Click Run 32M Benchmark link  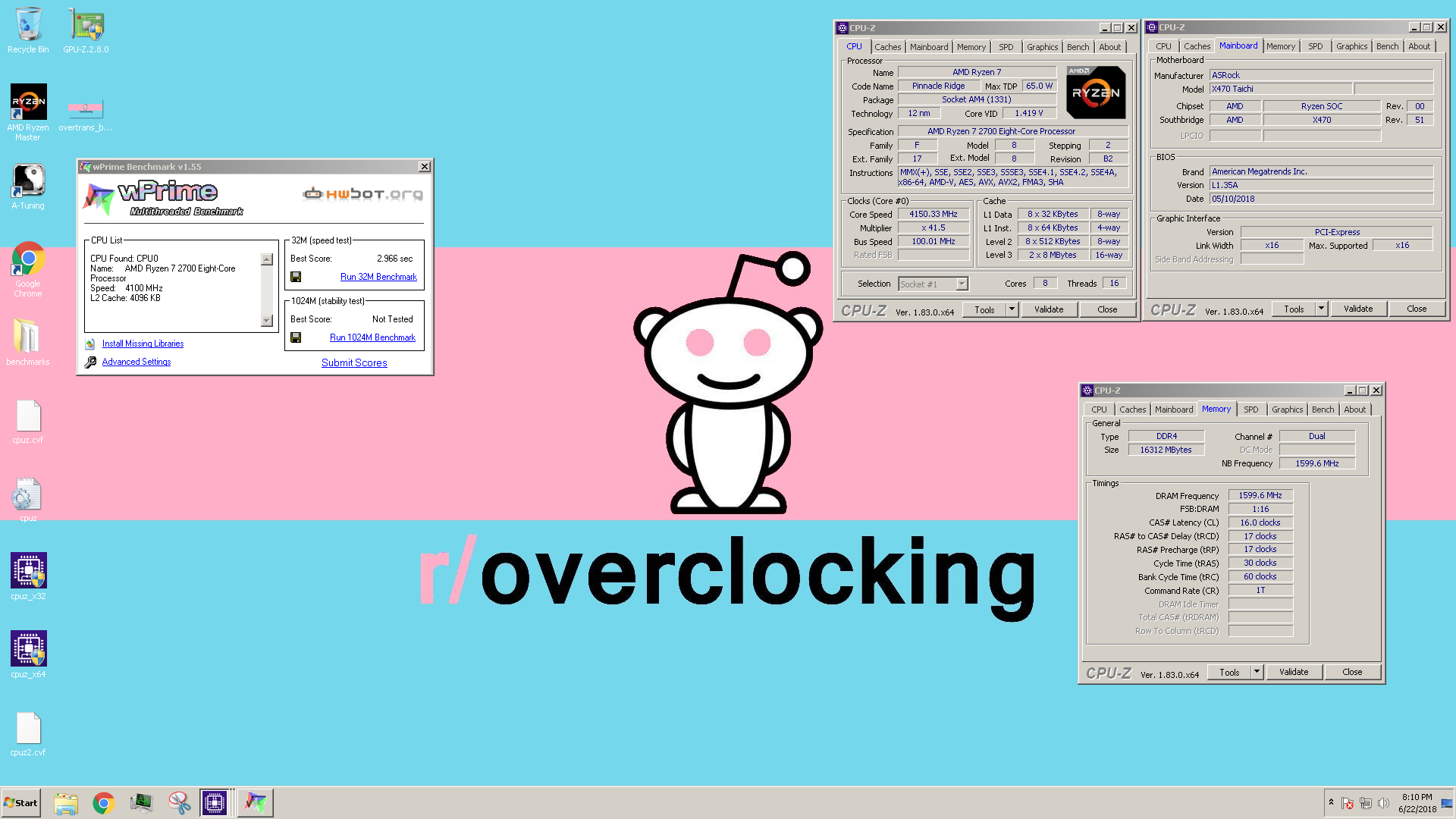coord(378,277)
